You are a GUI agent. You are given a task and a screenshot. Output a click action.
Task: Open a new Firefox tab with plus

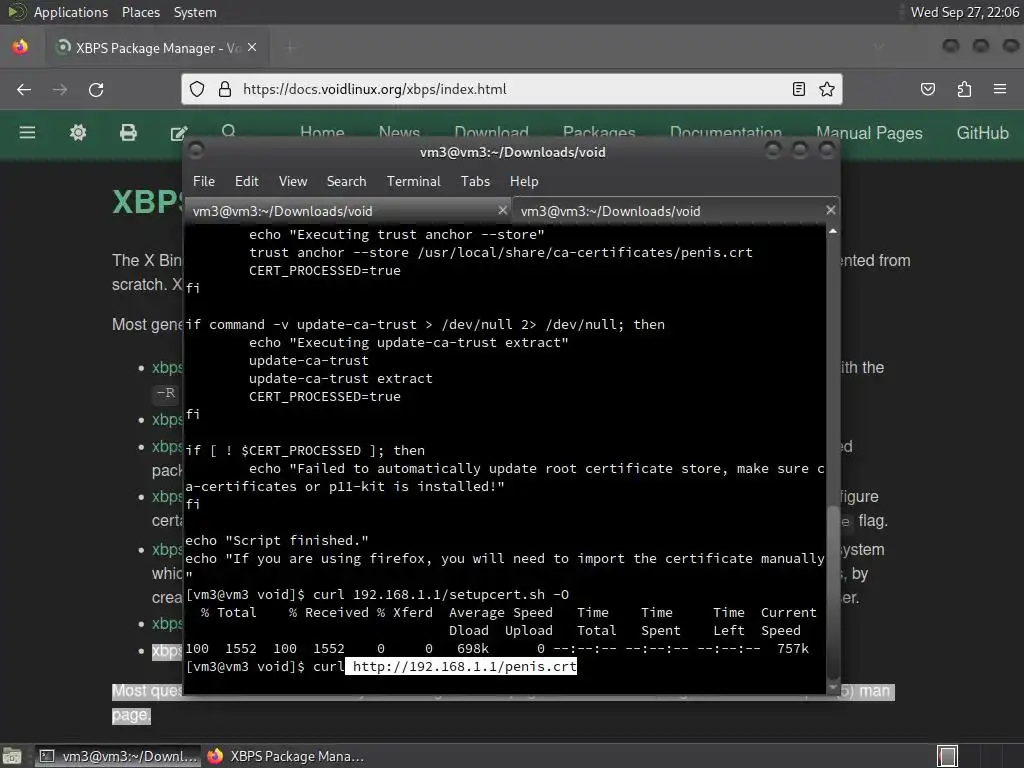tap(290, 48)
